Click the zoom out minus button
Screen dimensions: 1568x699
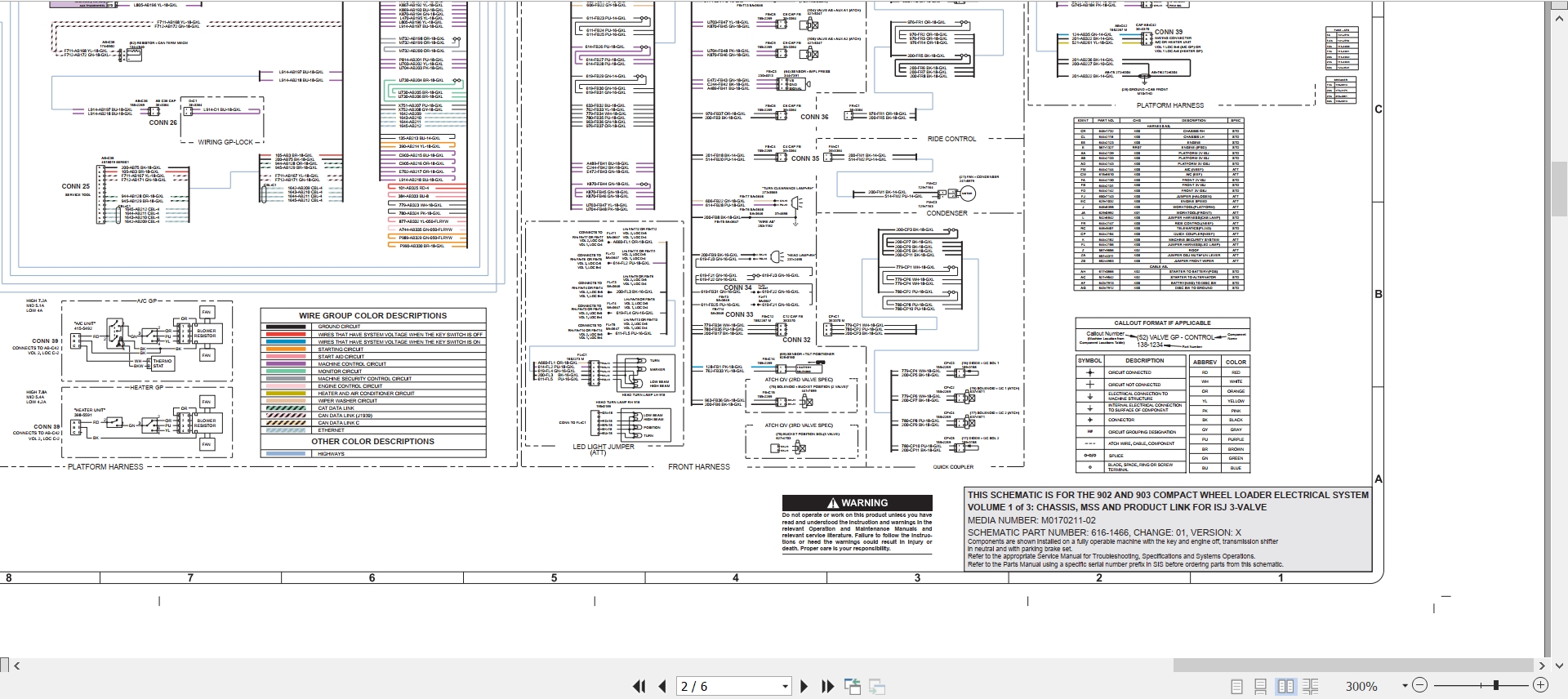coord(1419,686)
